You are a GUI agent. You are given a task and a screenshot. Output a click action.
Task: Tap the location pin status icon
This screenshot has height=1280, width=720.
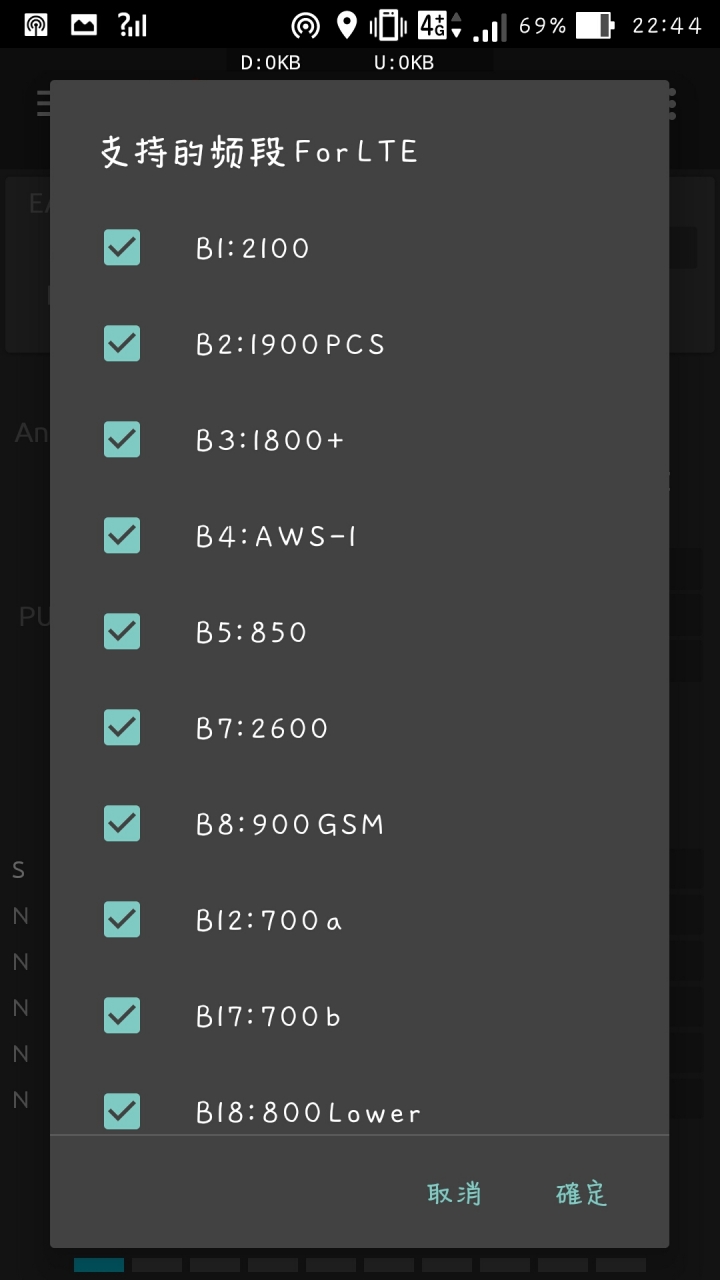tap(346, 25)
